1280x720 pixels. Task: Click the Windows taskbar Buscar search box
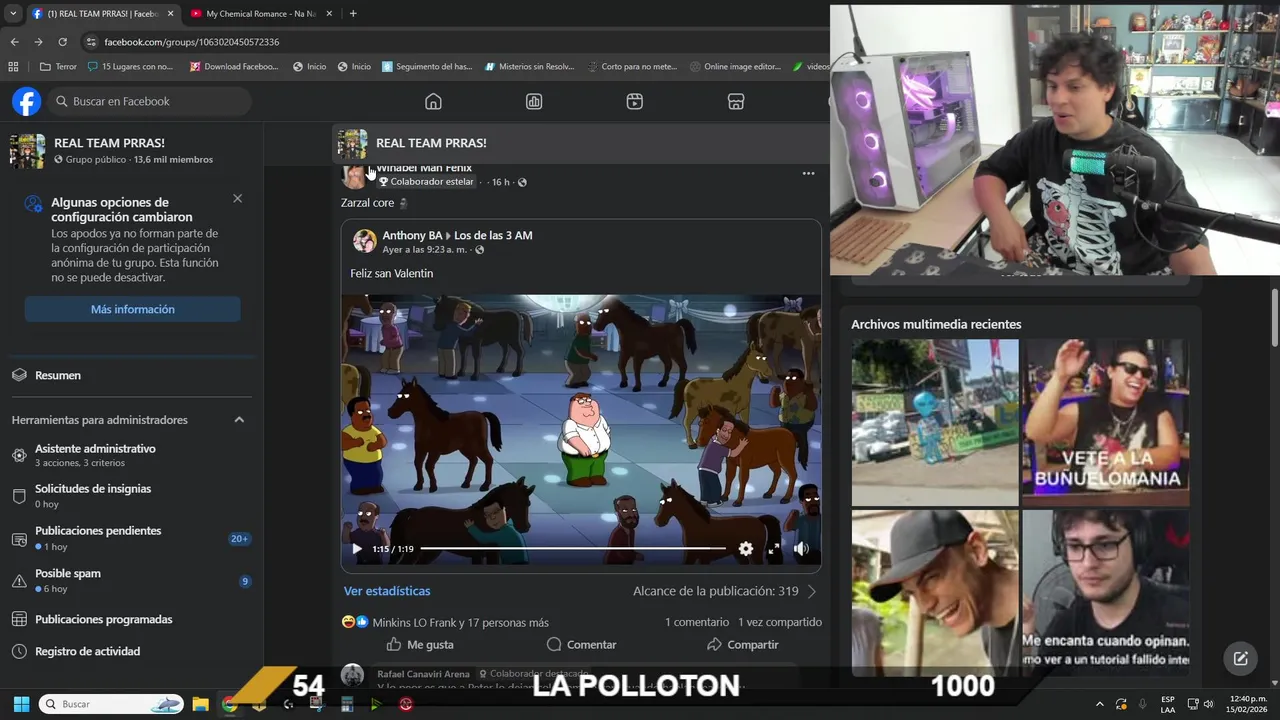(111, 704)
